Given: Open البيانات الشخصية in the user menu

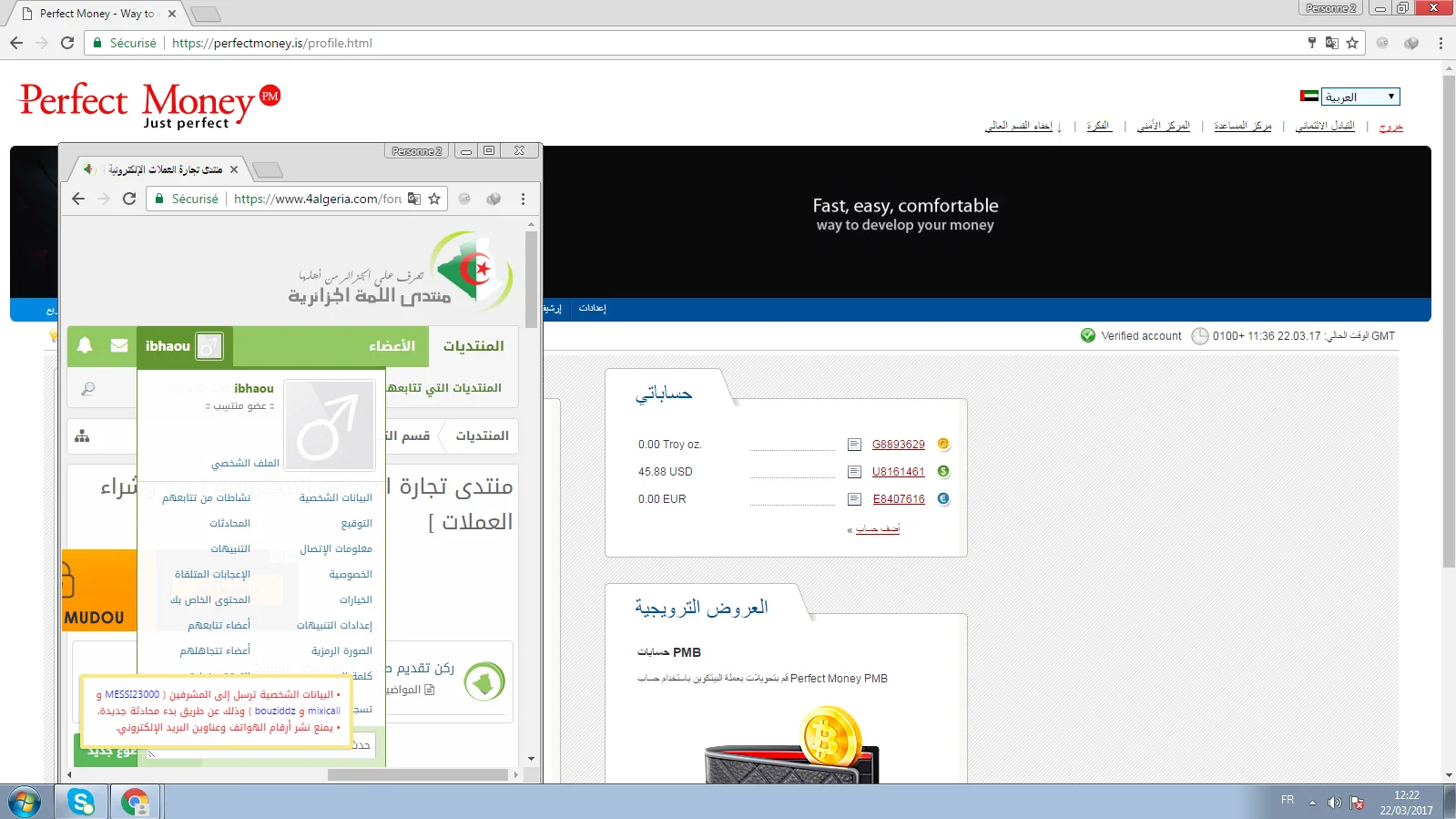Looking at the screenshot, I should click(336, 497).
